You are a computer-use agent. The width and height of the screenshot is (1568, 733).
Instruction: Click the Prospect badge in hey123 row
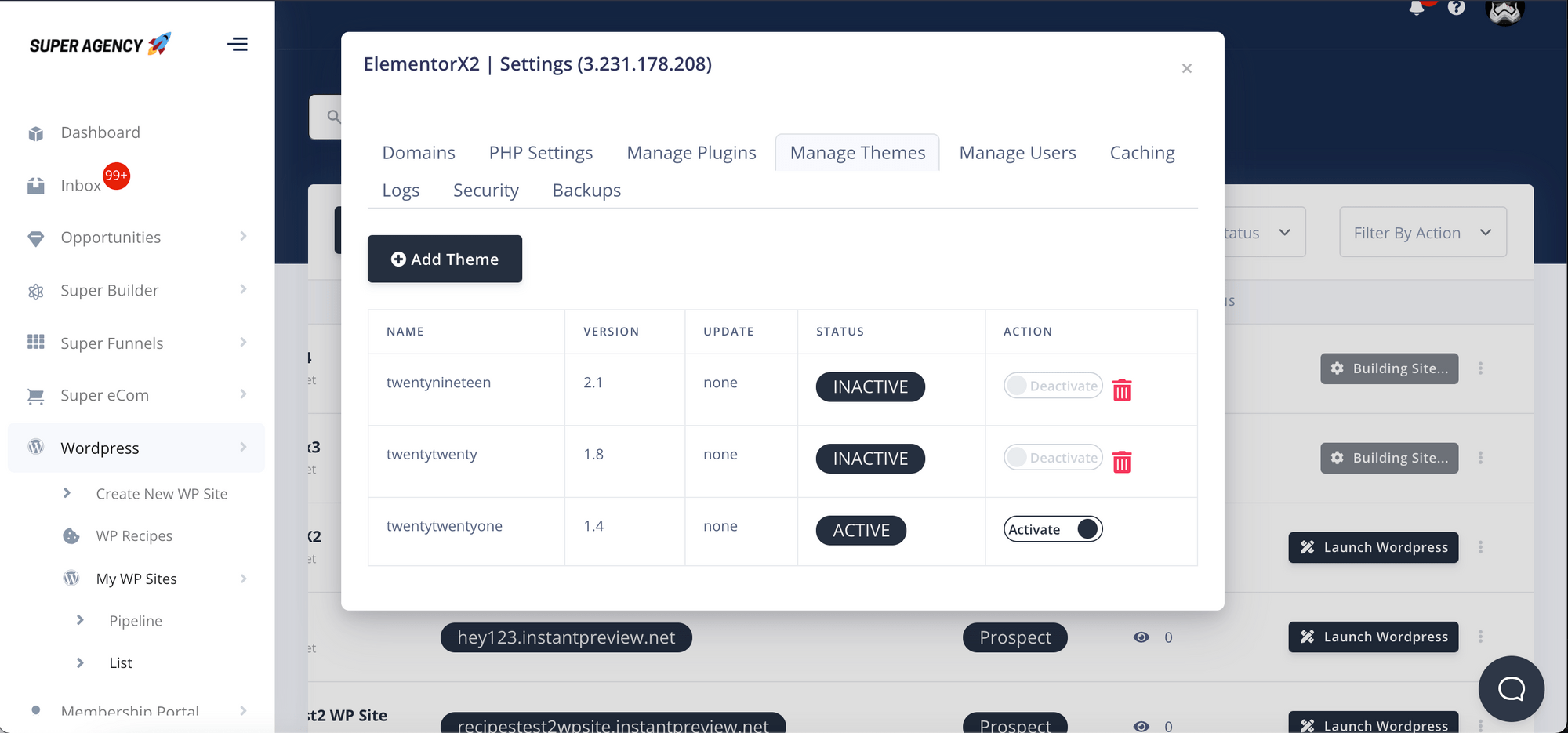[x=1015, y=637]
